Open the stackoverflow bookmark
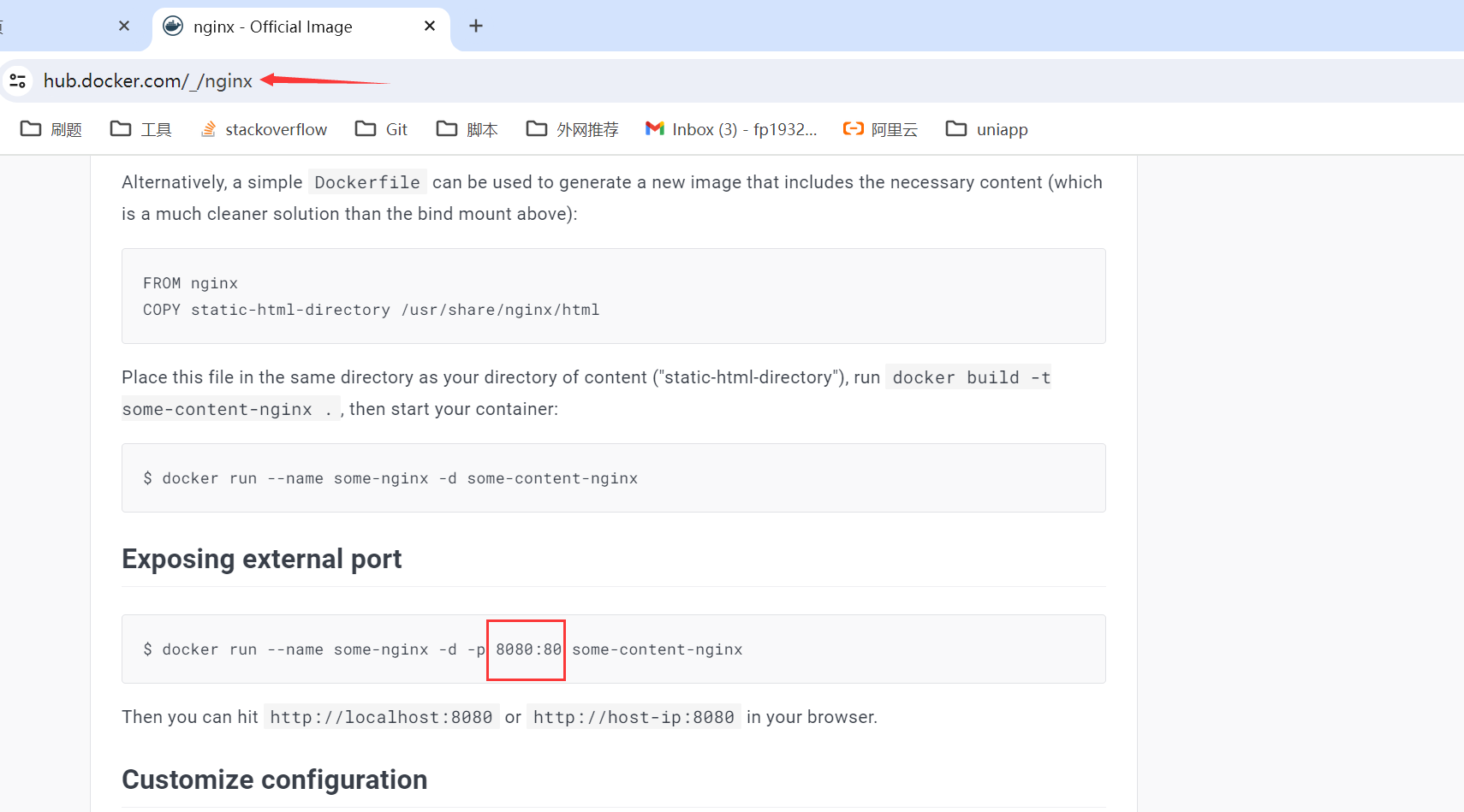This screenshot has width=1464, height=812. pos(264,129)
